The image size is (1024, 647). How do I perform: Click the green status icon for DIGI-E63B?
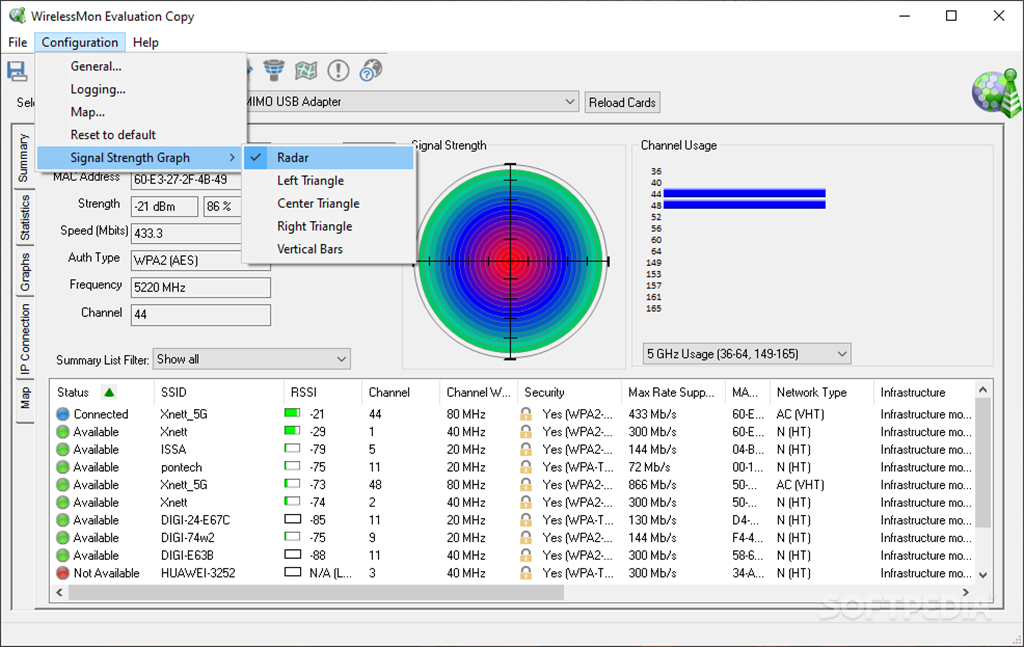click(x=63, y=555)
